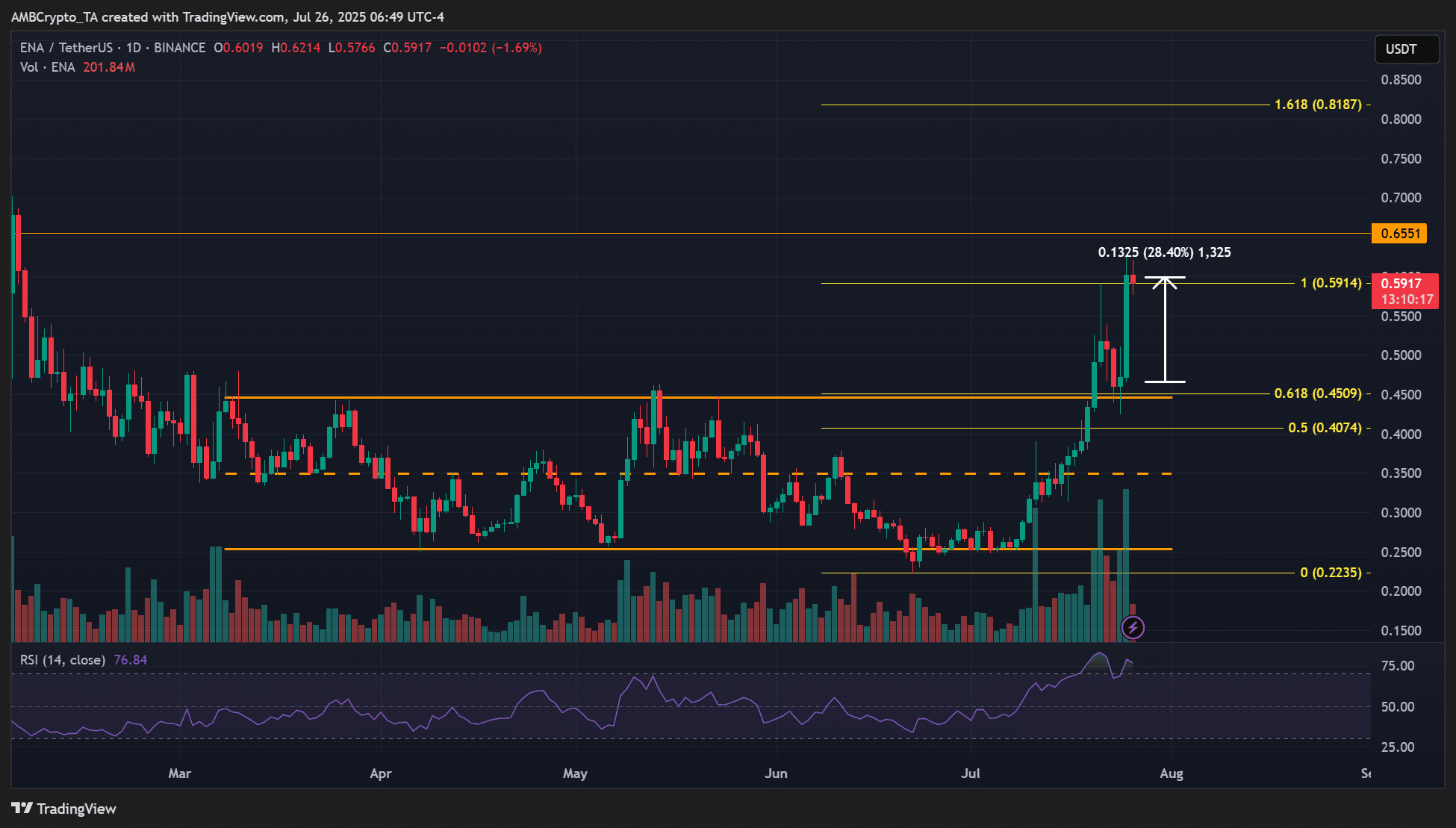Click the Vol · ENA indicator label
This screenshot has height=828, width=1456.
pos(48,67)
